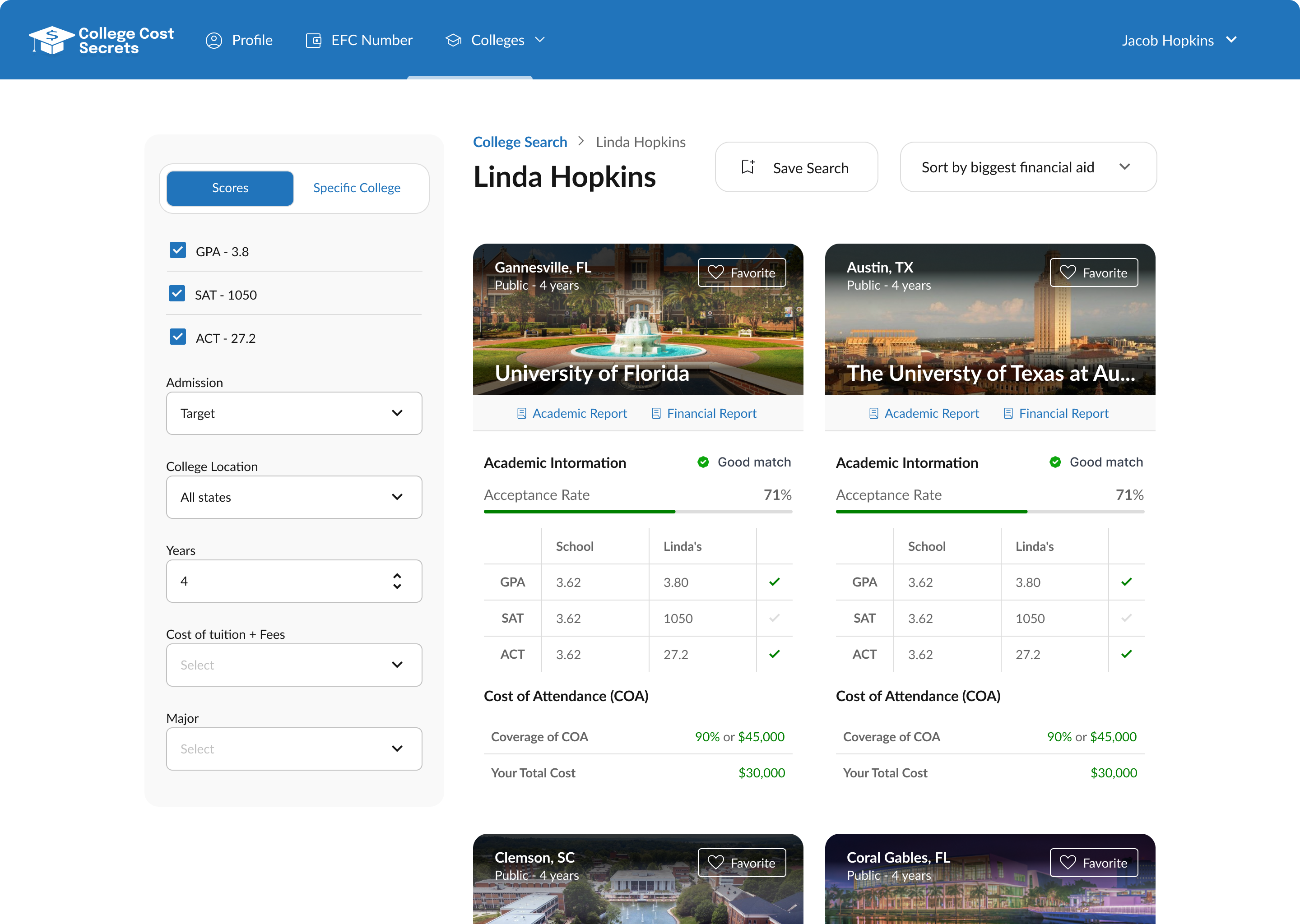Open the Jacob Hopkins account menu
This screenshot has height=924, width=1300.
tap(1178, 41)
